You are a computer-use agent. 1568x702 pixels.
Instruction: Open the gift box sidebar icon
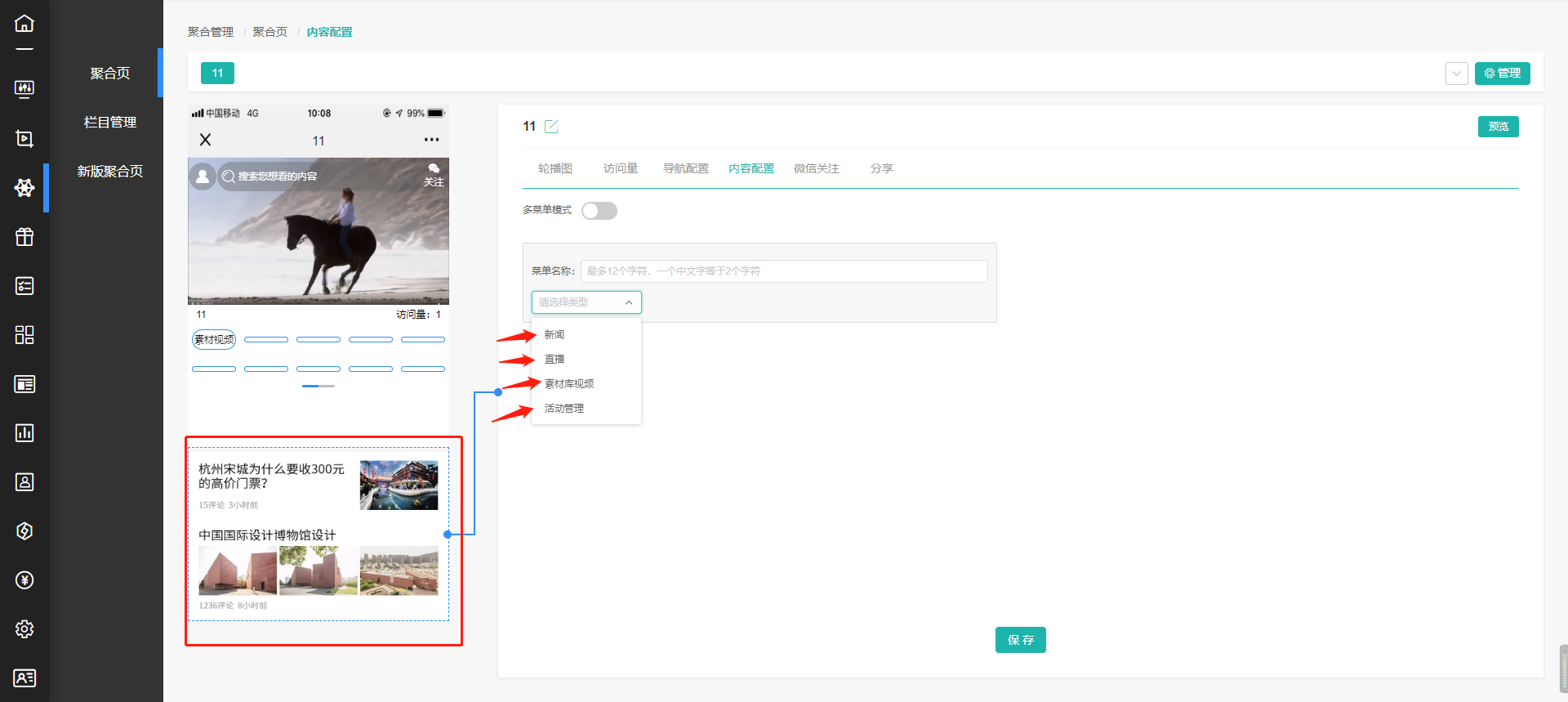tap(24, 237)
